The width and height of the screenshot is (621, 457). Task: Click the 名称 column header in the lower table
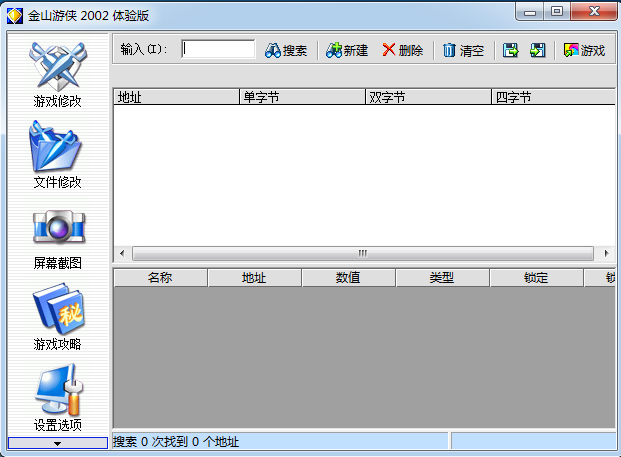(x=160, y=278)
